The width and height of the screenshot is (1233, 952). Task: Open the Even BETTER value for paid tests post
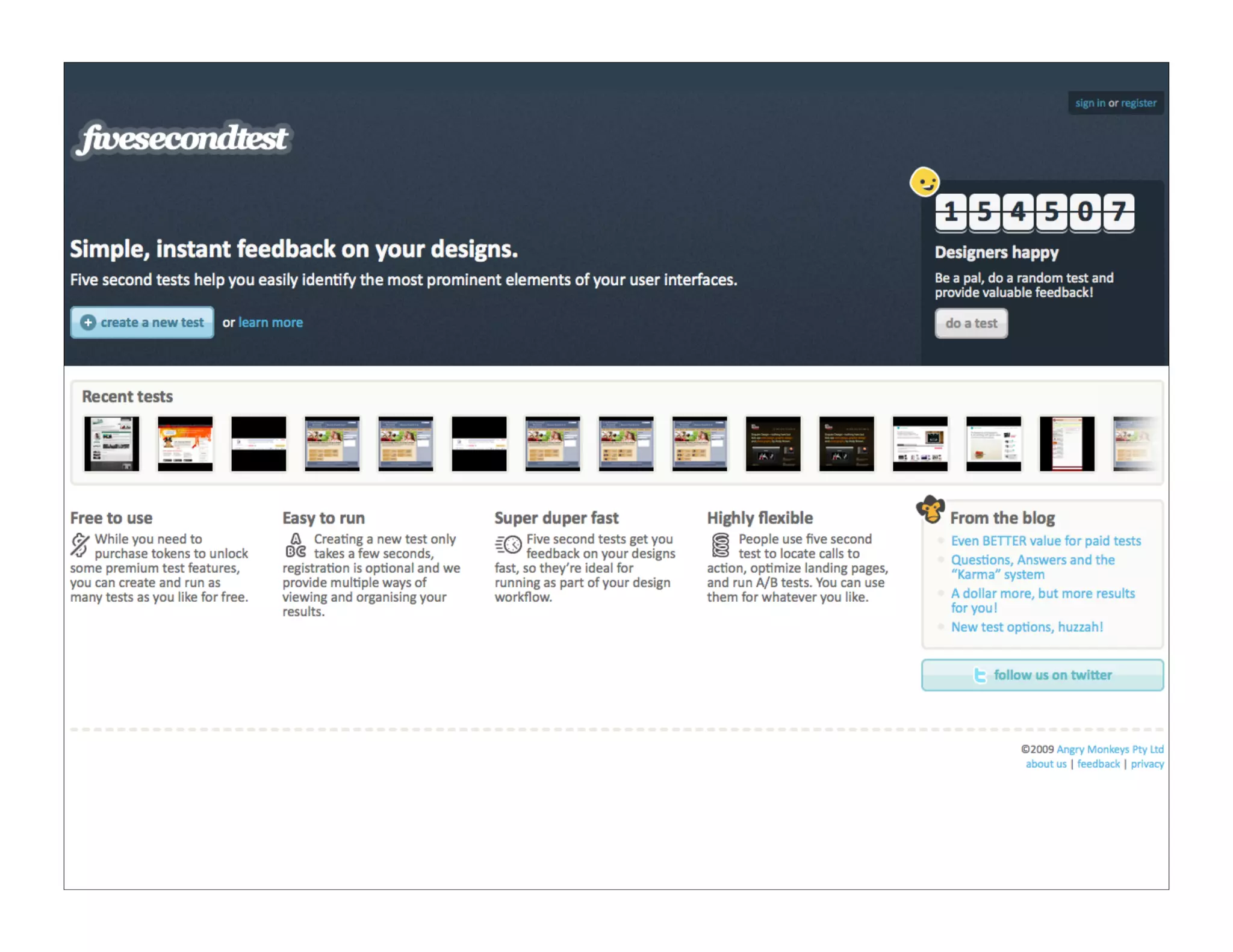point(1046,541)
